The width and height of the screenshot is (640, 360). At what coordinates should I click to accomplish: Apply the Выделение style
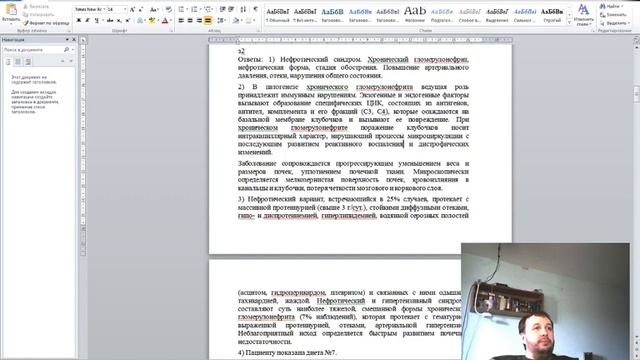pos(497,15)
